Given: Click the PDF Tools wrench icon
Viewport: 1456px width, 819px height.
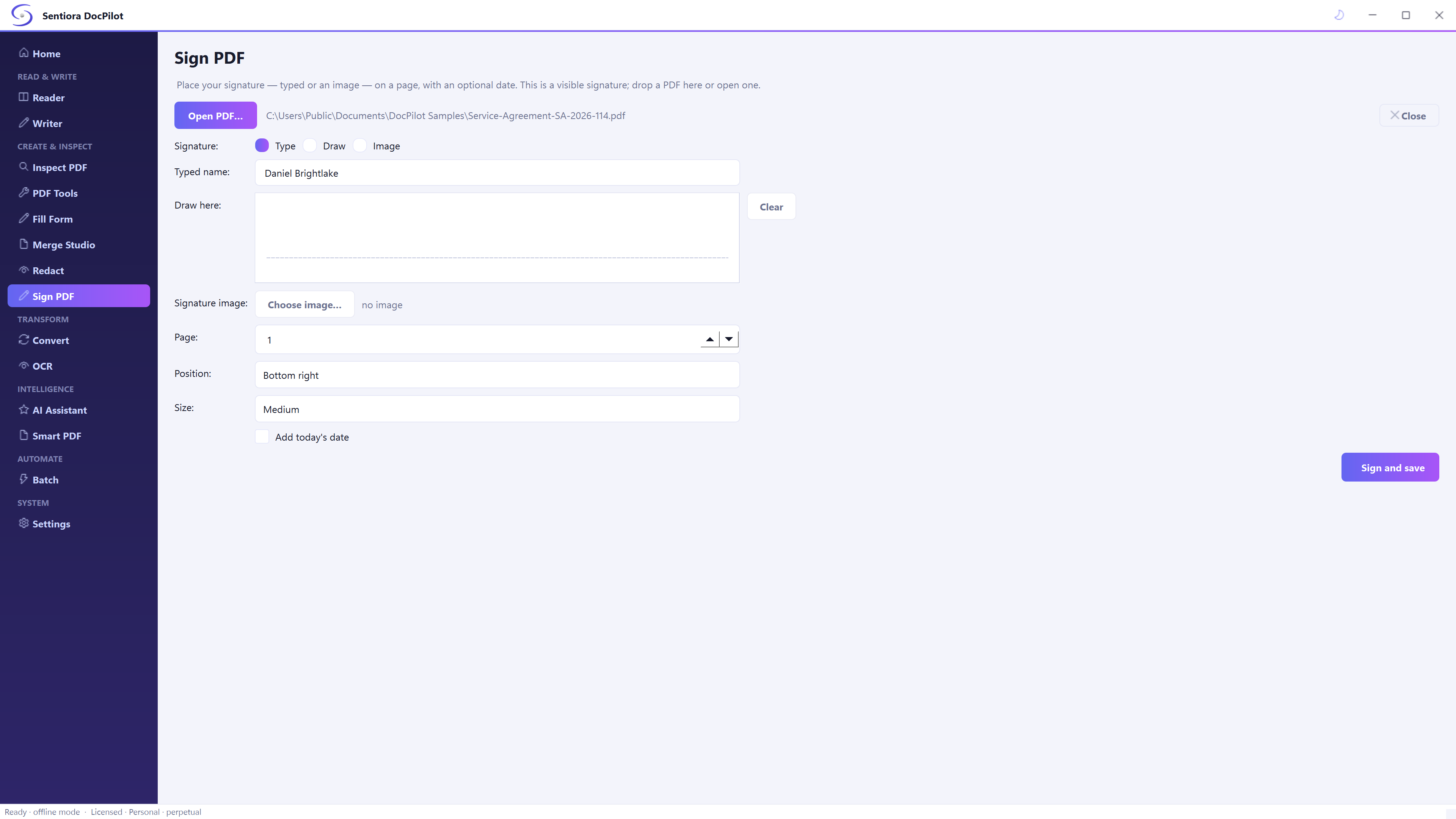Looking at the screenshot, I should click(x=23, y=192).
